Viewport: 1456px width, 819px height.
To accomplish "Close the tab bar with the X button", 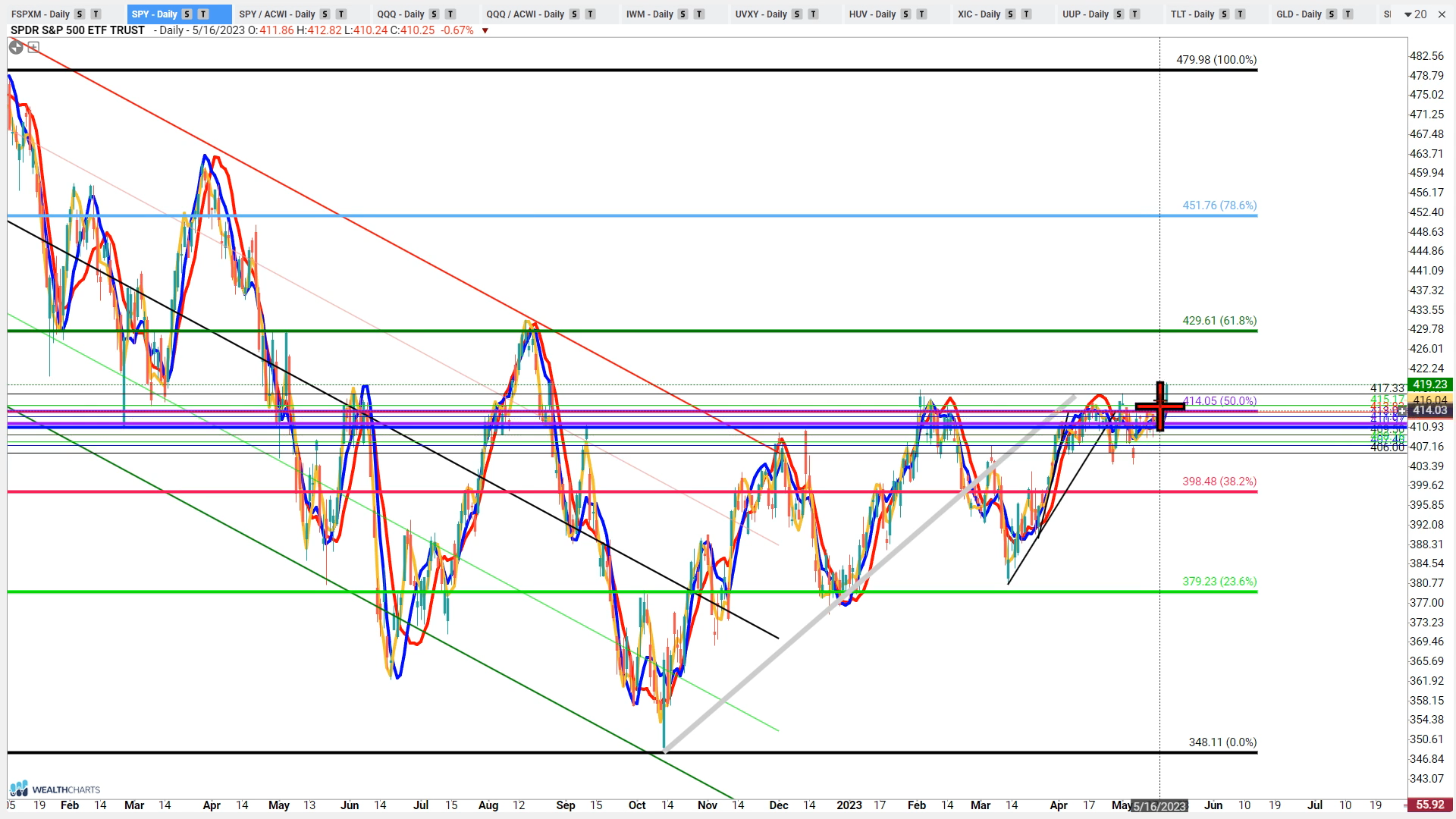I will coord(1442,14).
